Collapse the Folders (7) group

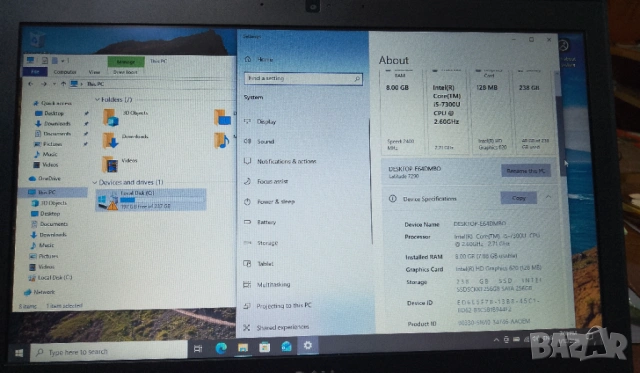(x=97, y=100)
